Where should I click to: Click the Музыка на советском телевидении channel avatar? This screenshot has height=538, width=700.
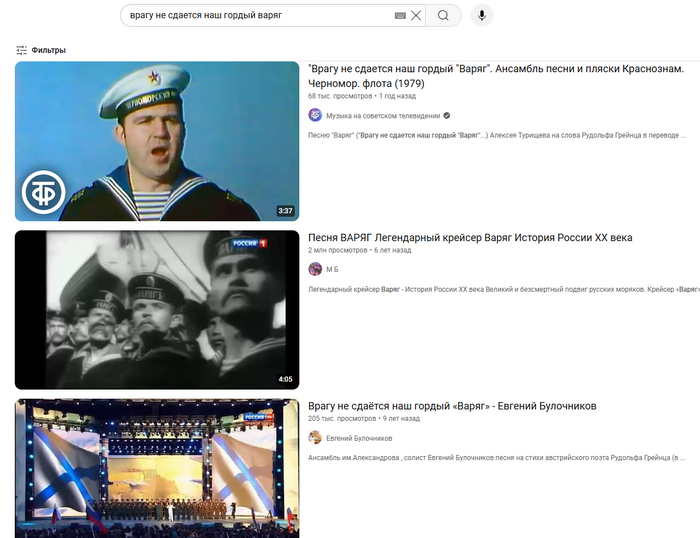point(315,115)
